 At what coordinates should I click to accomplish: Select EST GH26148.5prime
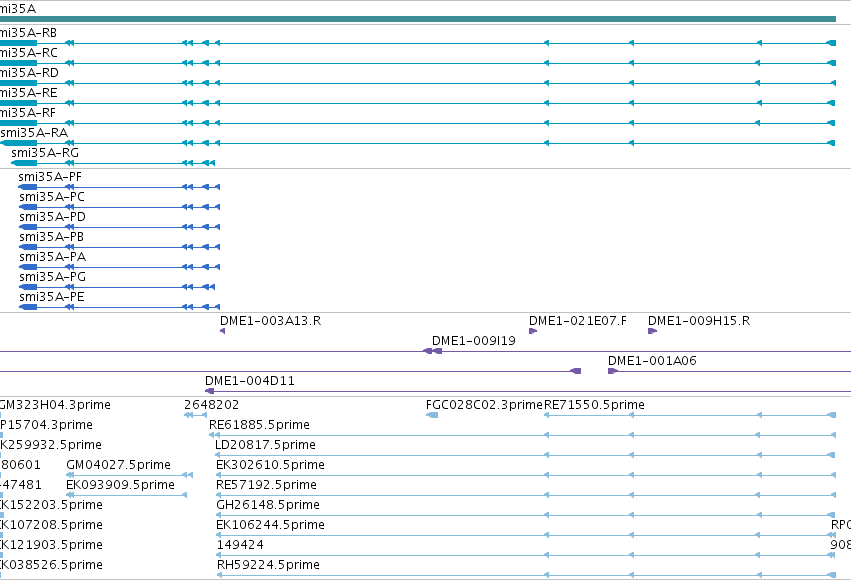point(268,506)
